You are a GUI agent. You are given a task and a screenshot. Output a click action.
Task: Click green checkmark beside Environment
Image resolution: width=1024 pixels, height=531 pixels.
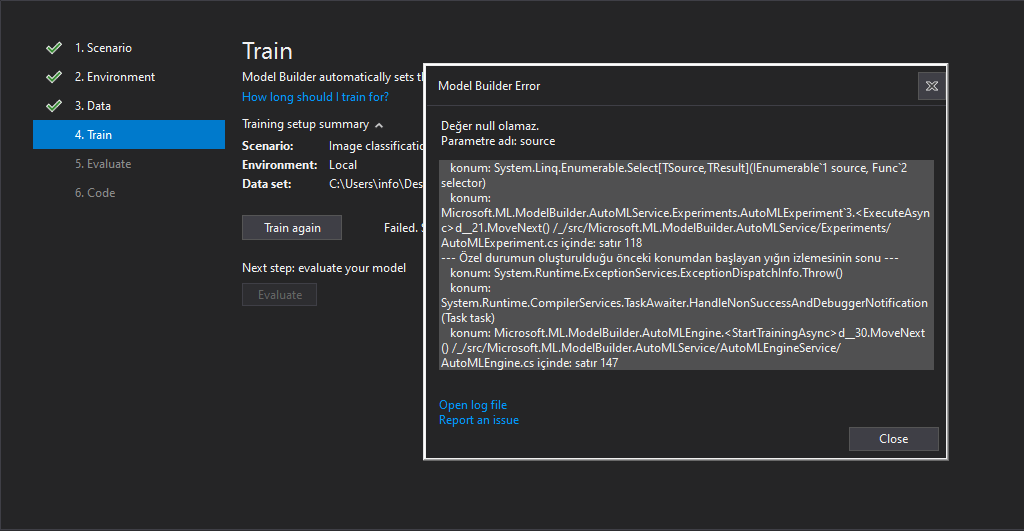[54, 76]
